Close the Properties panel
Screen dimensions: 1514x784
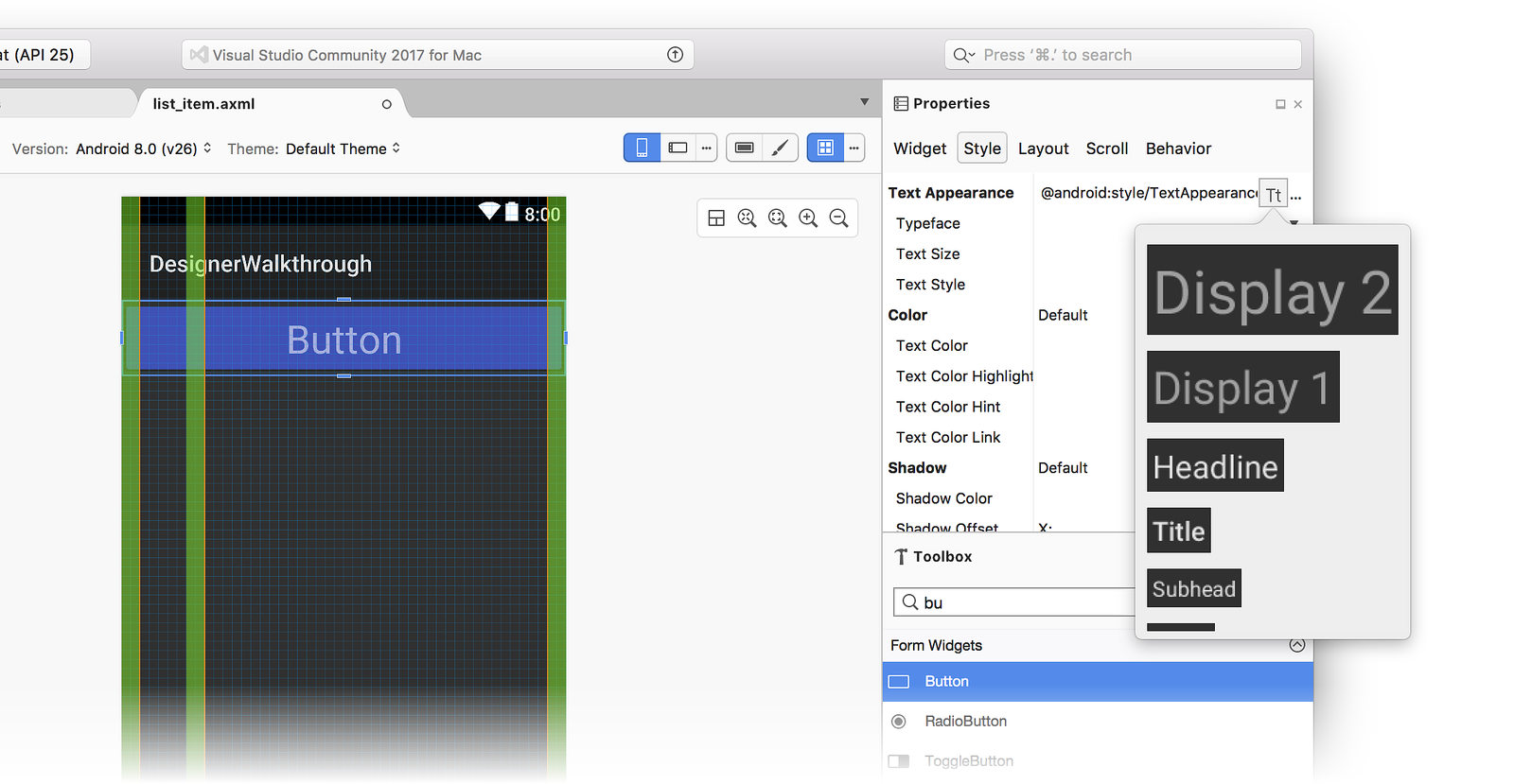(x=1298, y=104)
